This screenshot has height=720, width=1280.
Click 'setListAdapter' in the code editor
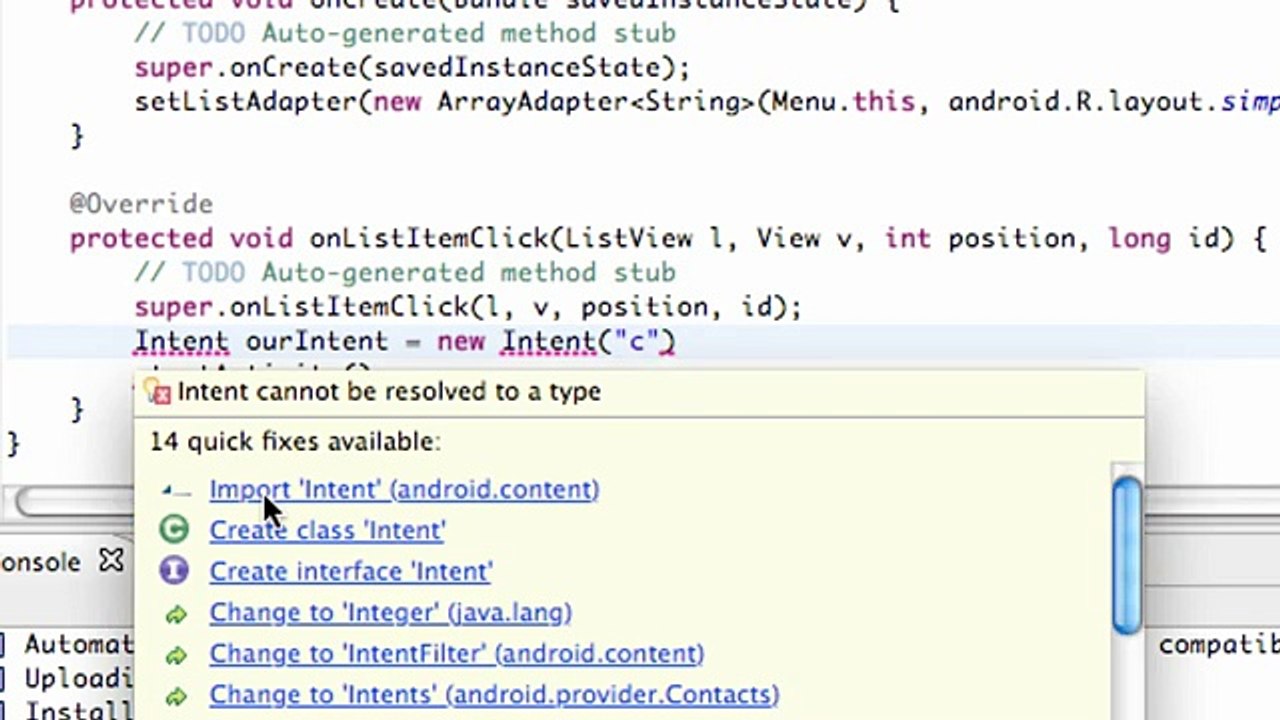pos(246,102)
